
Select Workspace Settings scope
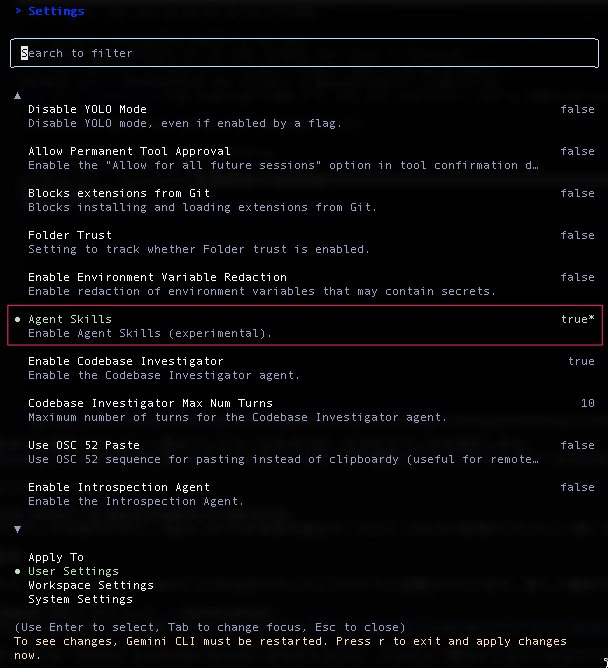tap(90, 585)
